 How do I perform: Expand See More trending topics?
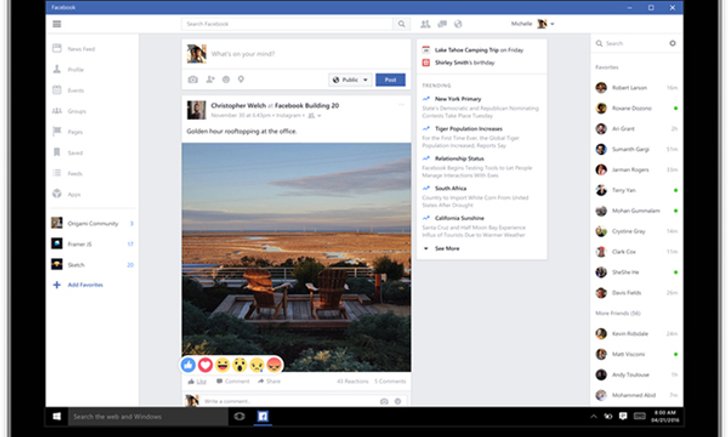click(447, 248)
